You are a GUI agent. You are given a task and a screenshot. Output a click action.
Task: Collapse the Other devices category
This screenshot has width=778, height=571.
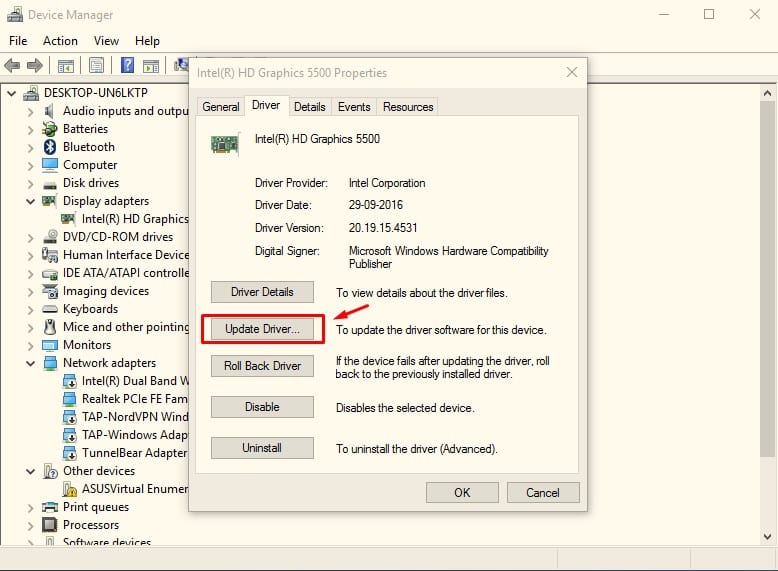tap(30, 471)
